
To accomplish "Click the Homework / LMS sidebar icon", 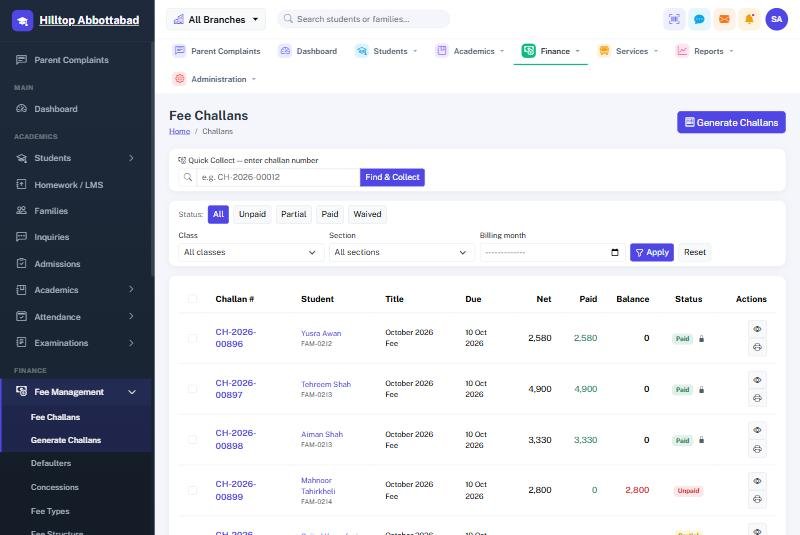I will pyautogui.click(x=21, y=185).
